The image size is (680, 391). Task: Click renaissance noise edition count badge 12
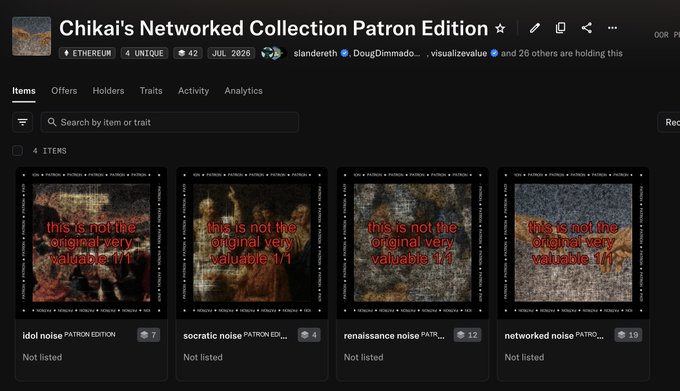467,335
